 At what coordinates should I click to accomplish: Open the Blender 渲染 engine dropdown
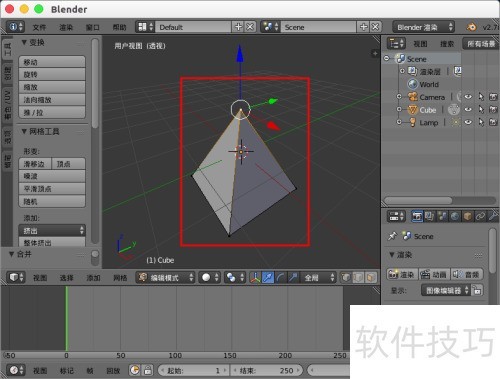pyautogui.click(x=424, y=27)
